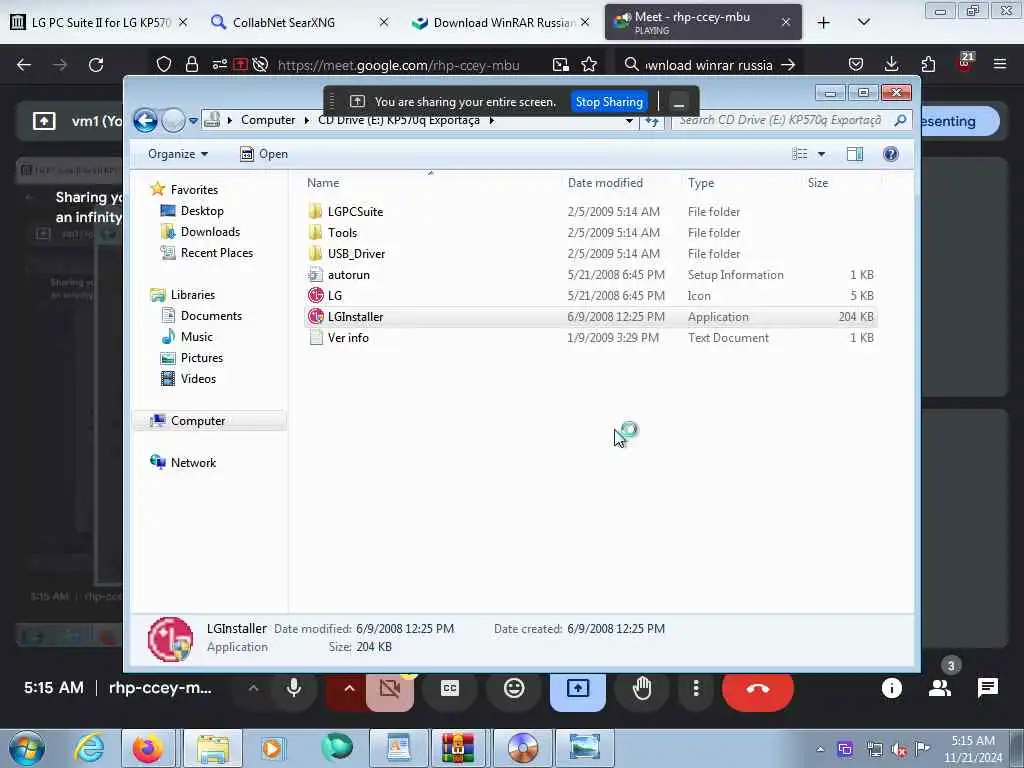Open a new browser tab
The image size is (1024, 768).
click(x=824, y=22)
